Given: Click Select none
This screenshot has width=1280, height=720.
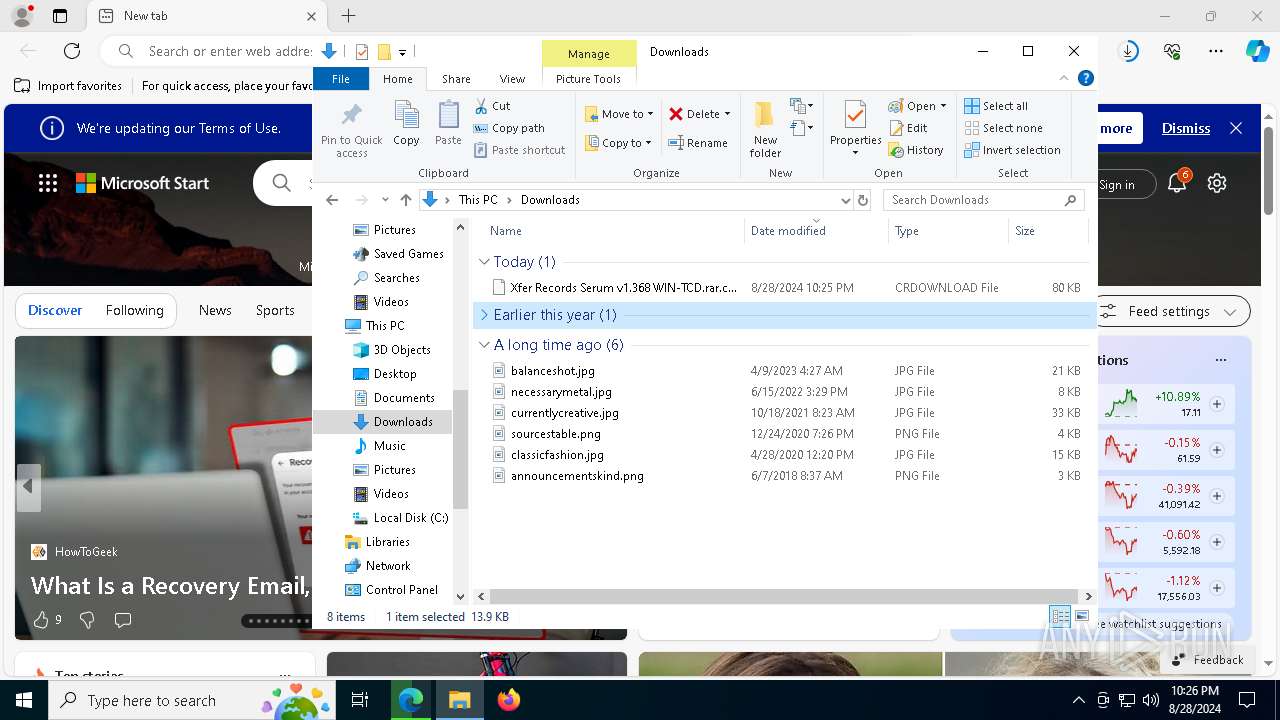Looking at the screenshot, I should pyautogui.click(x=1003, y=128).
